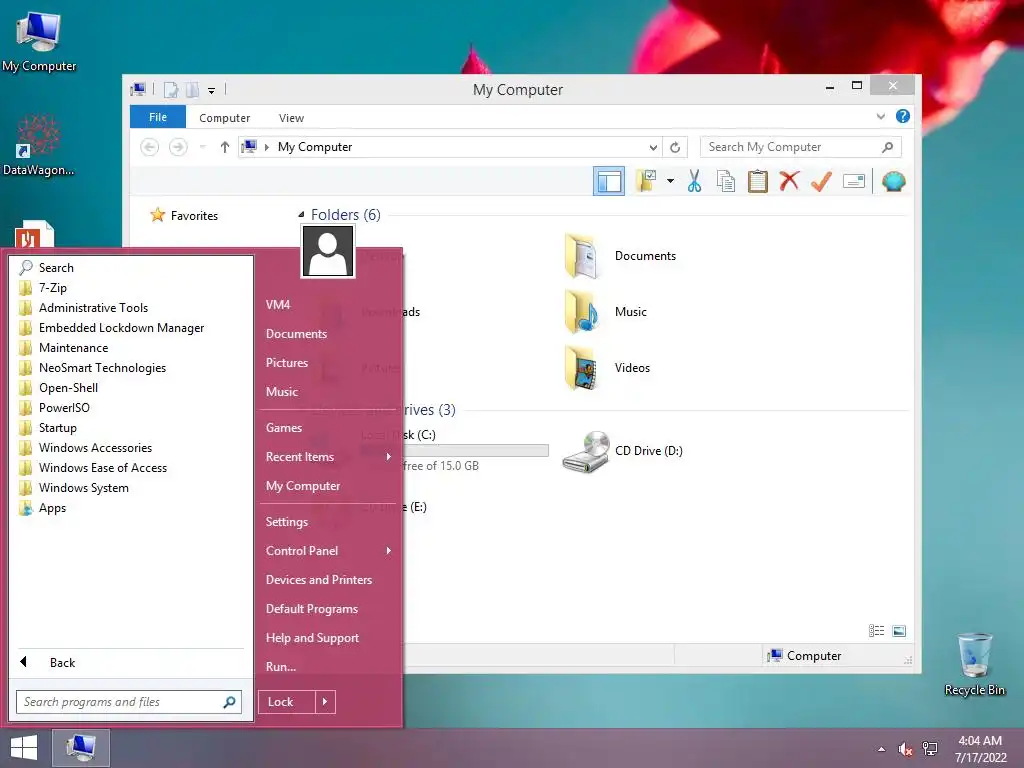Open shutdown options arrow next to Lock
The width and height of the screenshot is (1024, 768).
pyautogui.click(x=325, y=702)
